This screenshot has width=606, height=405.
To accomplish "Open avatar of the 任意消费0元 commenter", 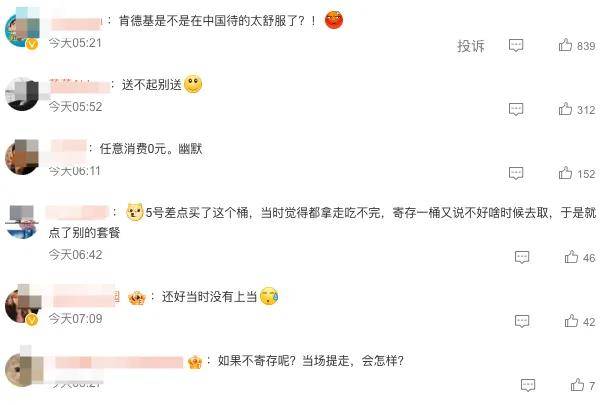I will pyautogui.click(x=22, y=157).
